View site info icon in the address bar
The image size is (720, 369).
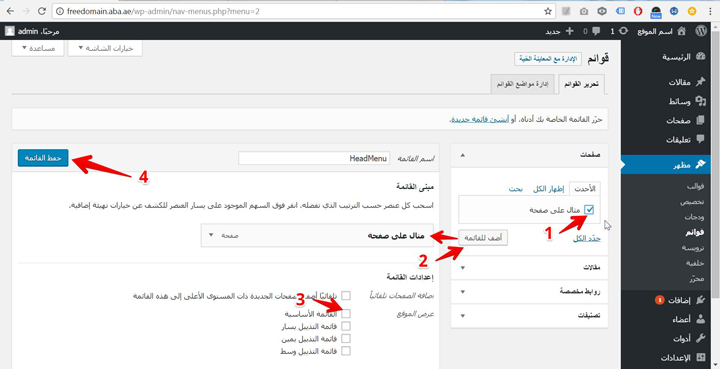(60, 11)
